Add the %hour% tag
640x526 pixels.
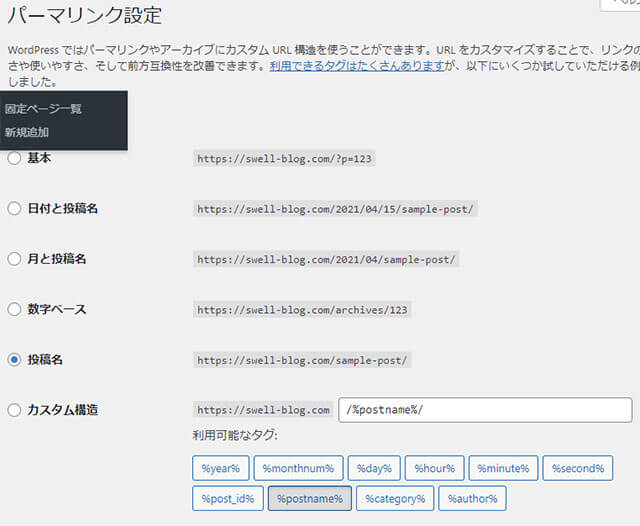click(x=435, y=467)
